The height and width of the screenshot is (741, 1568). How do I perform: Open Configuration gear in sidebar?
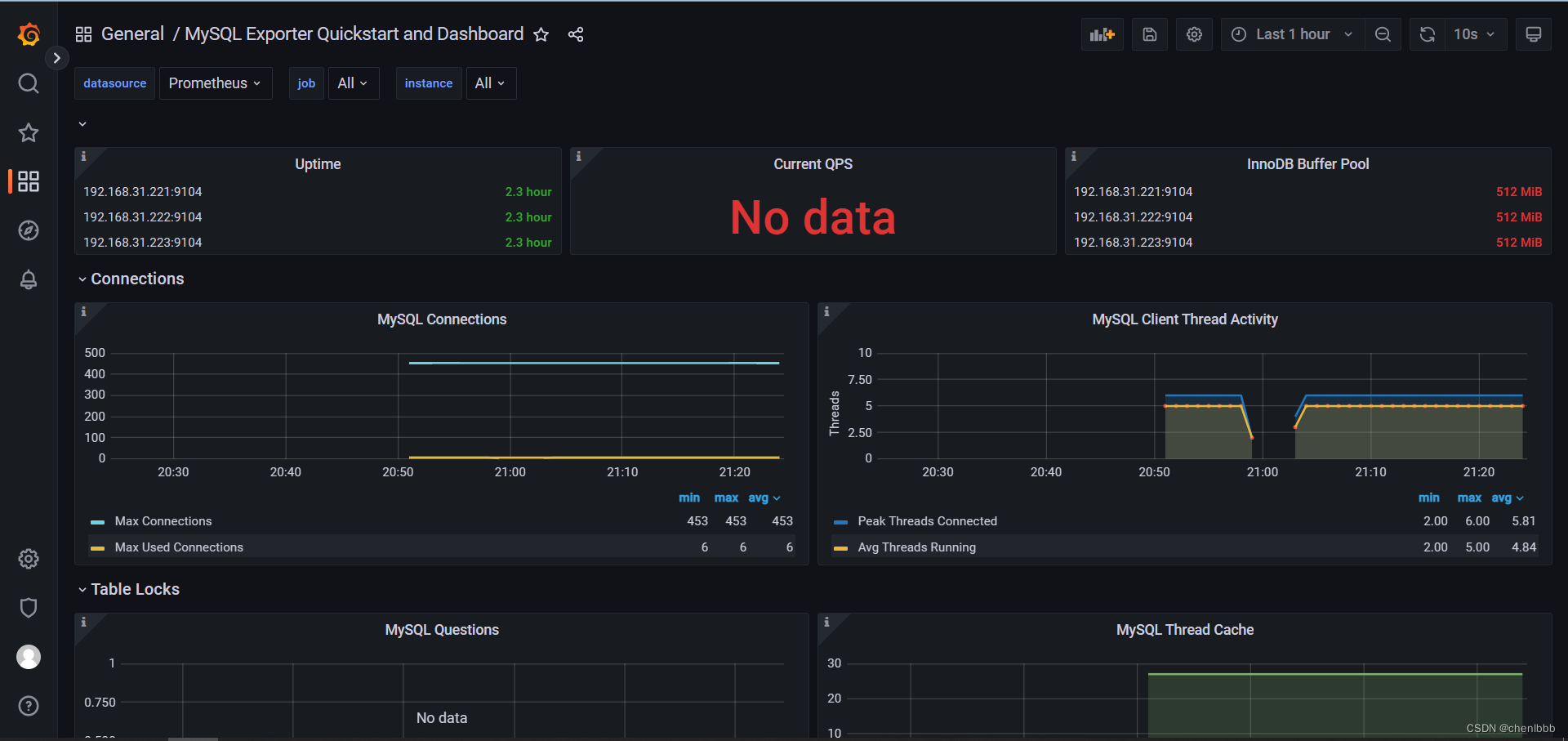pyautogui.click(x=29, y=559)
